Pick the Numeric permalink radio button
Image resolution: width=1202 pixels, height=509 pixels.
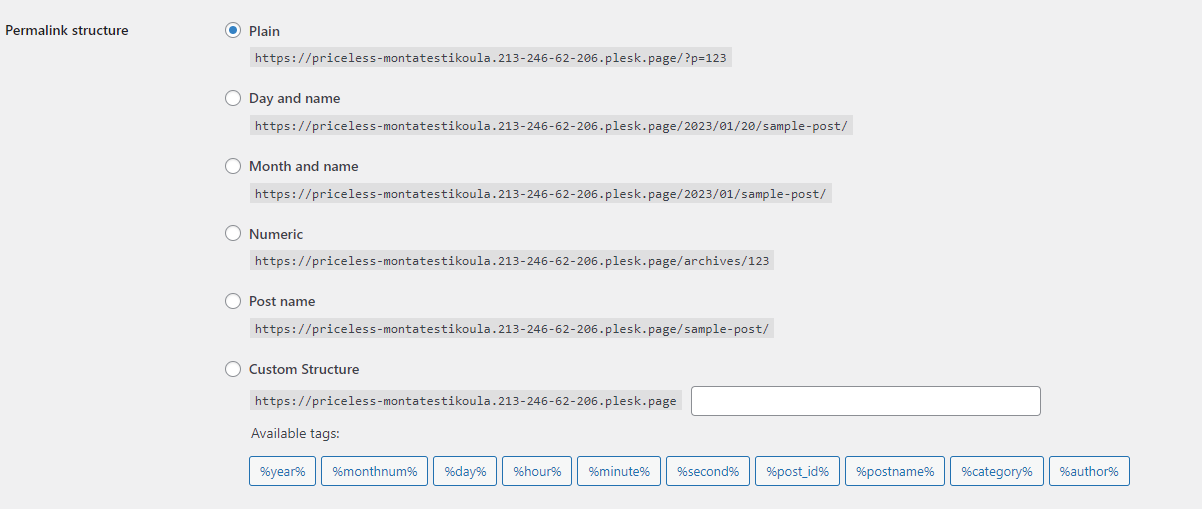(x=233, y=234)
